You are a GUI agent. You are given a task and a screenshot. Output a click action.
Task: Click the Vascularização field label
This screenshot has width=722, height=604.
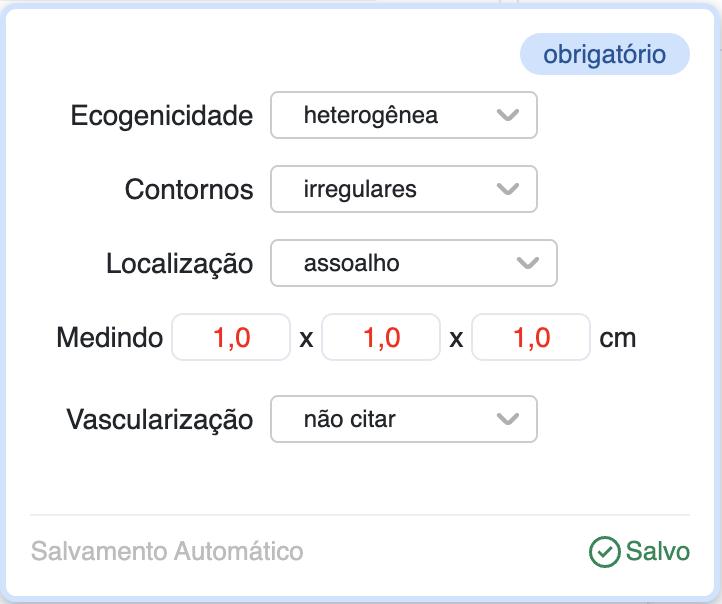[x=160, y=419]
